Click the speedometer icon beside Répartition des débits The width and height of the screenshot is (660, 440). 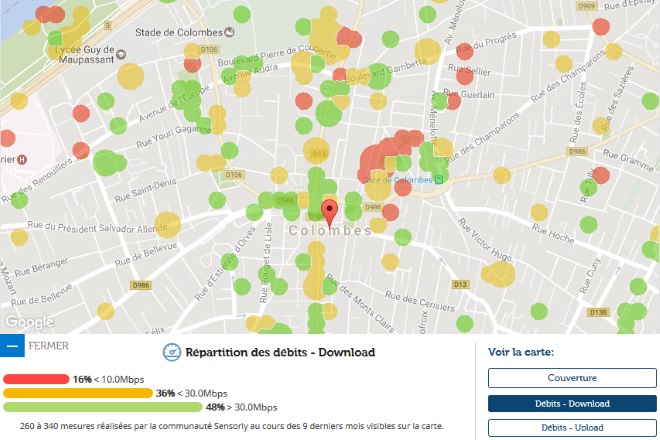click(171, 352)
